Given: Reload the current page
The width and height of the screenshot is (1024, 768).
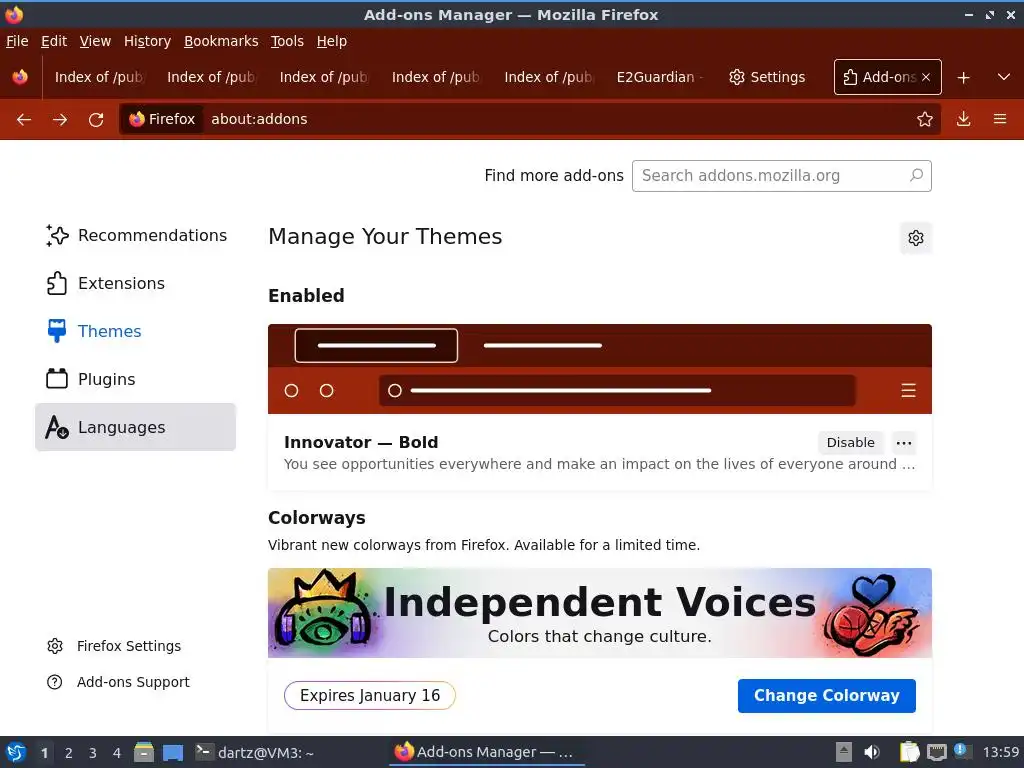Looking at the screenshot, I should [96, 120].
